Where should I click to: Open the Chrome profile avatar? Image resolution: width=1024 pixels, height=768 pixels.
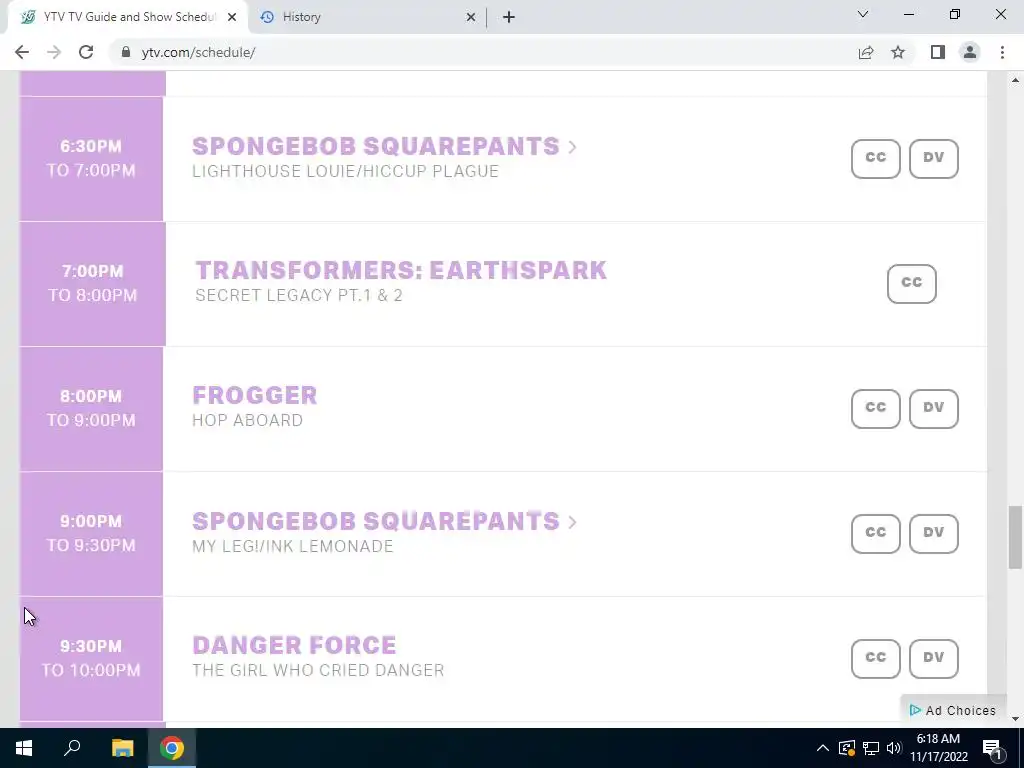point(970,52)
